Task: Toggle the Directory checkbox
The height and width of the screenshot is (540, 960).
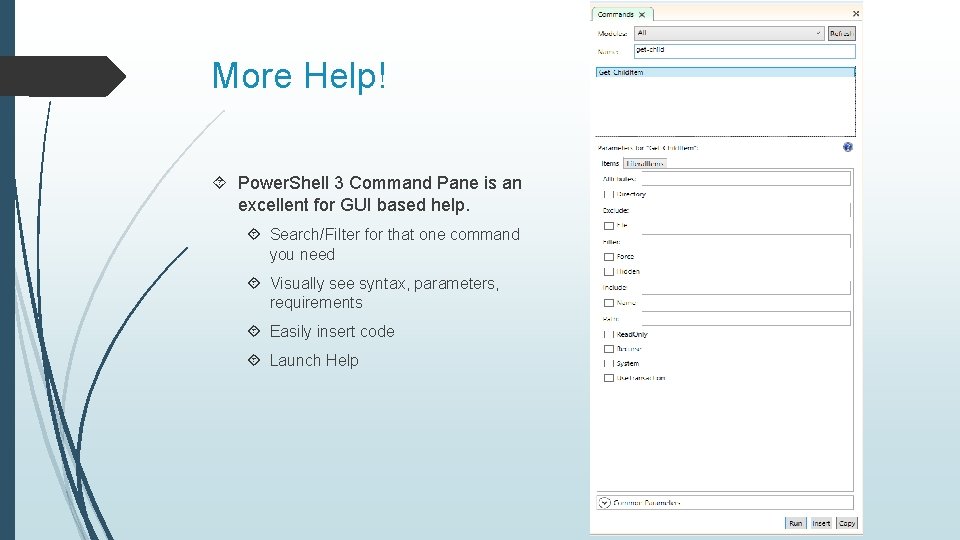Action: coord(609,194)
